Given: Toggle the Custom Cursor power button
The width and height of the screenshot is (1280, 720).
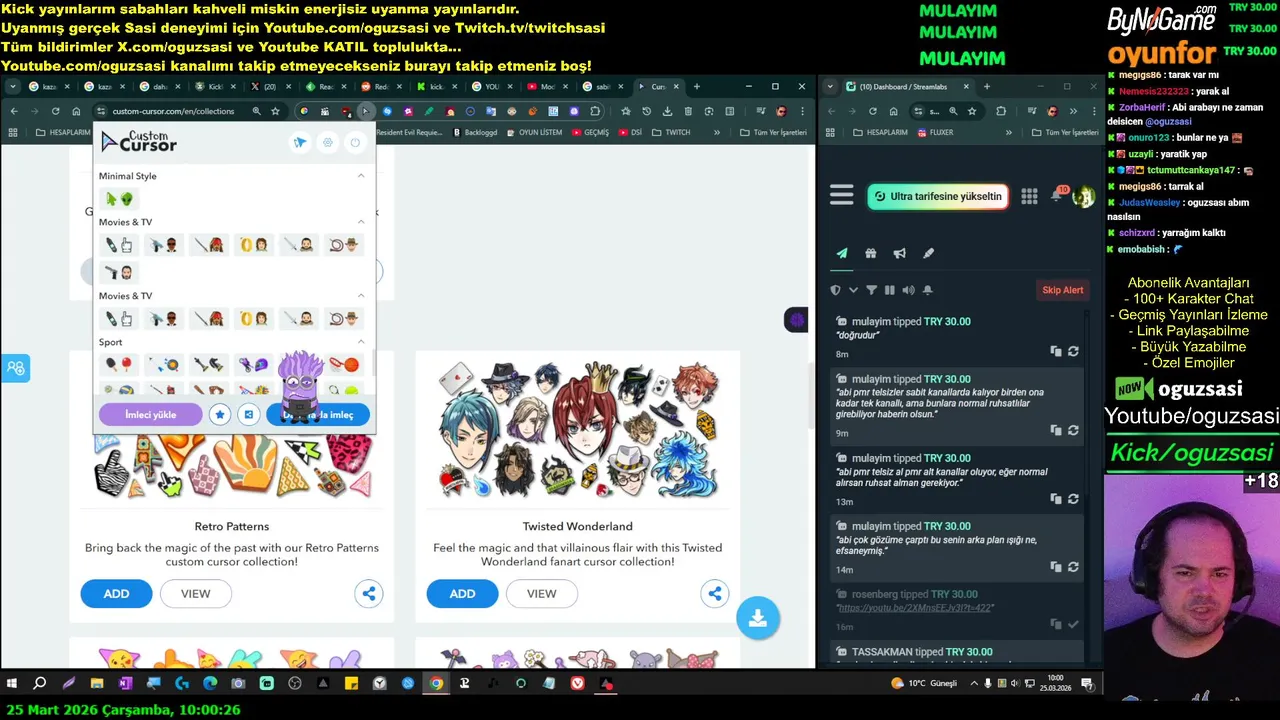Looking at the screenshot, I should click(x=355, y=143).
